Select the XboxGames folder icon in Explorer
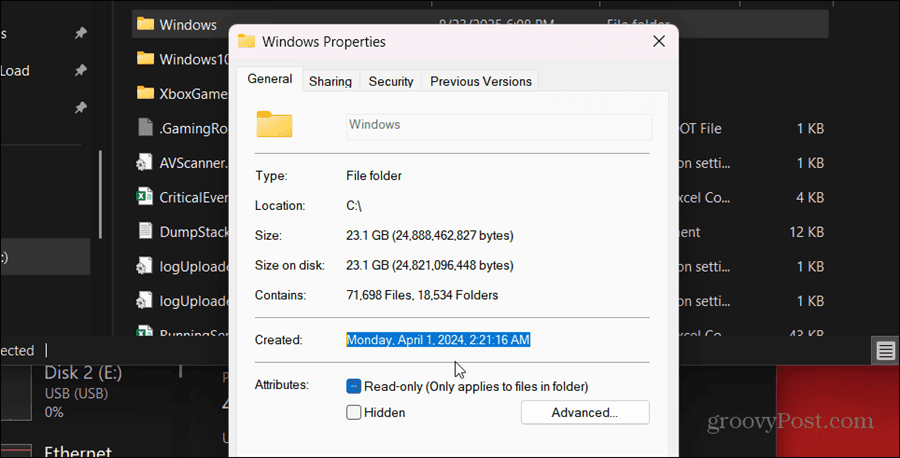 (x=145, y=93)
